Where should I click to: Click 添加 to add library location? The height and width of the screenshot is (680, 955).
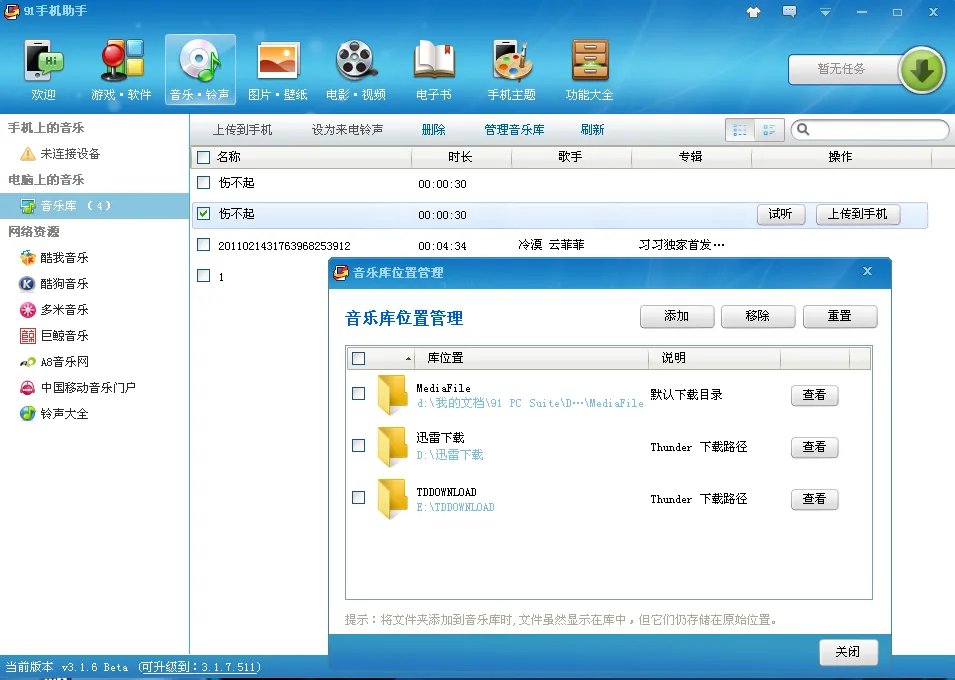pos(676,315)
